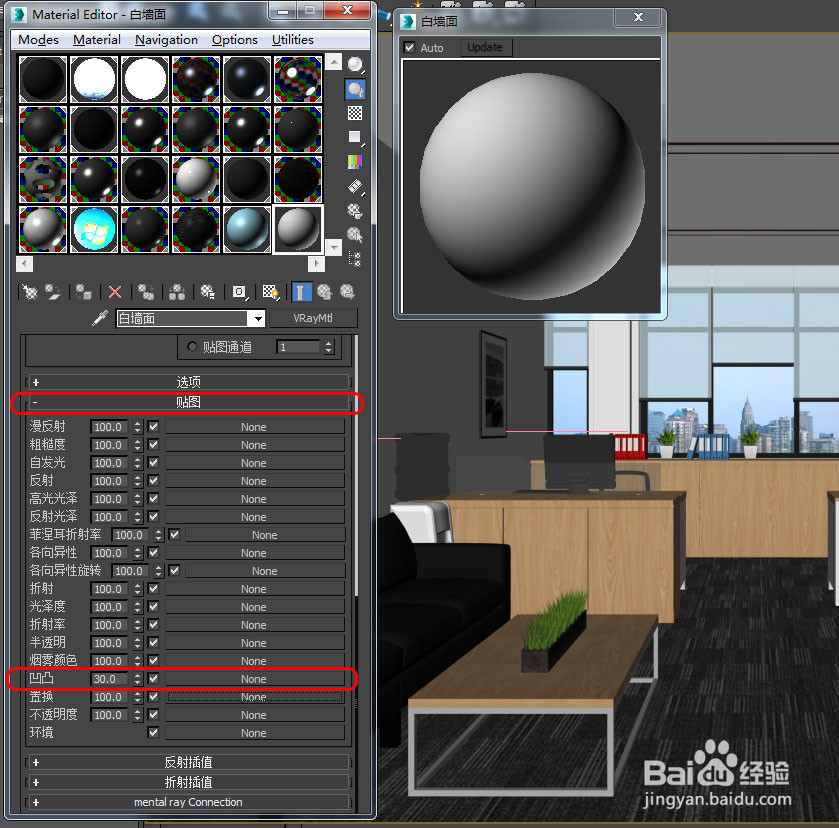Open the Material menu
The width and height of the screenshot is (839, 828).
(x=97, y=40)
